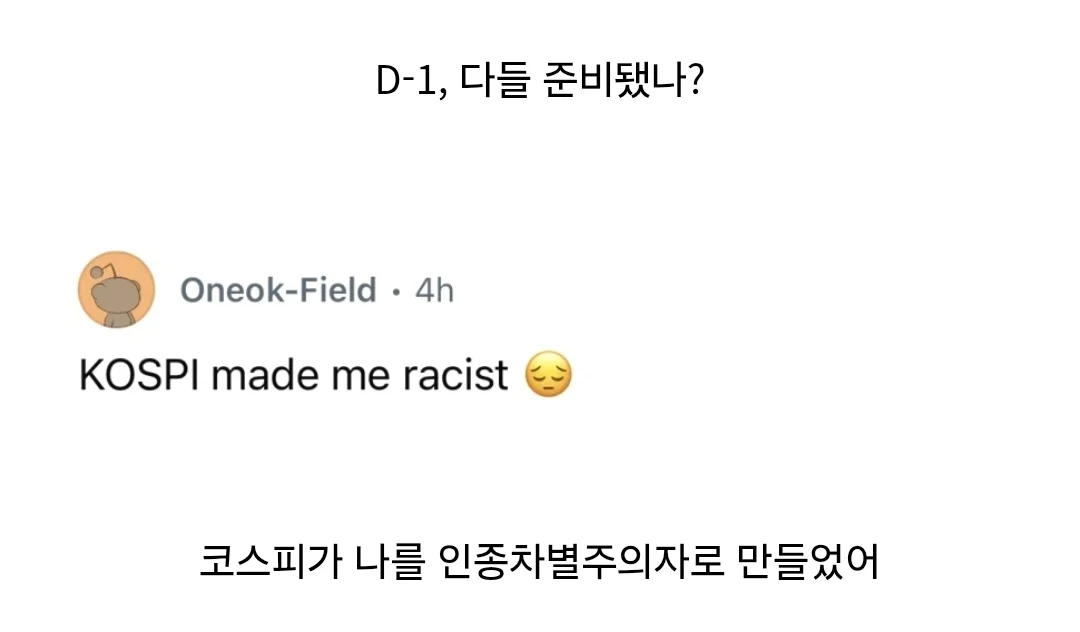Viewport: 1080px width, 632px height.
Task: Open the Snoo avatar of Oneok-Field
Action: [x=116, y=290]
